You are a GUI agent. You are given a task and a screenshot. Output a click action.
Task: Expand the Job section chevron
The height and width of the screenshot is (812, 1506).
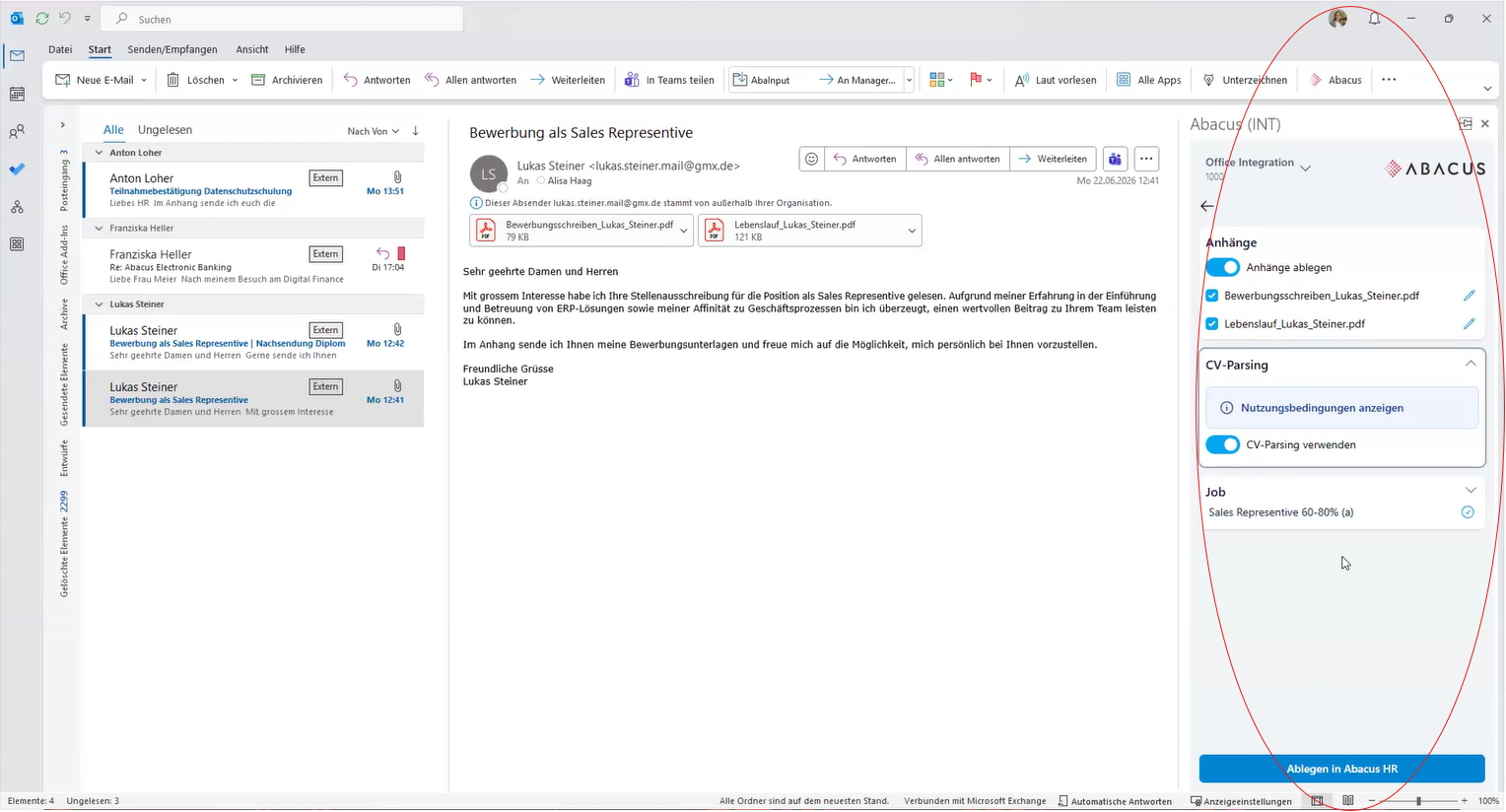pos(1471,490)
